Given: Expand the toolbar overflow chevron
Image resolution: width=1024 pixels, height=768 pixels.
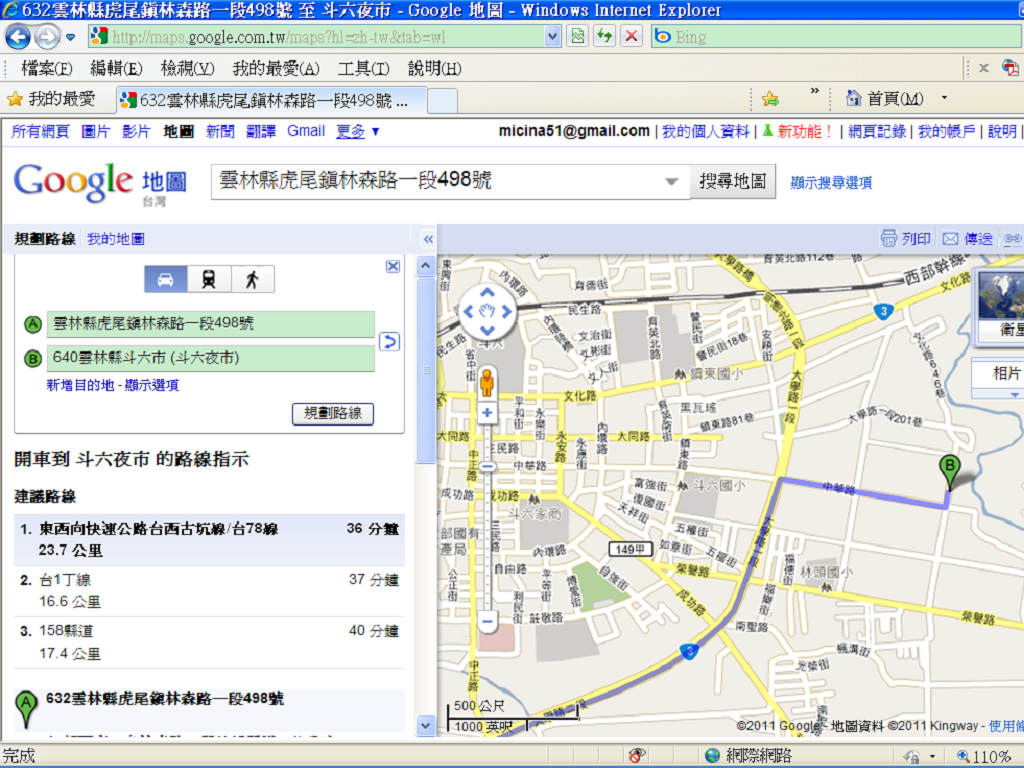Looking at the screenshot, I should coord(814,91).
